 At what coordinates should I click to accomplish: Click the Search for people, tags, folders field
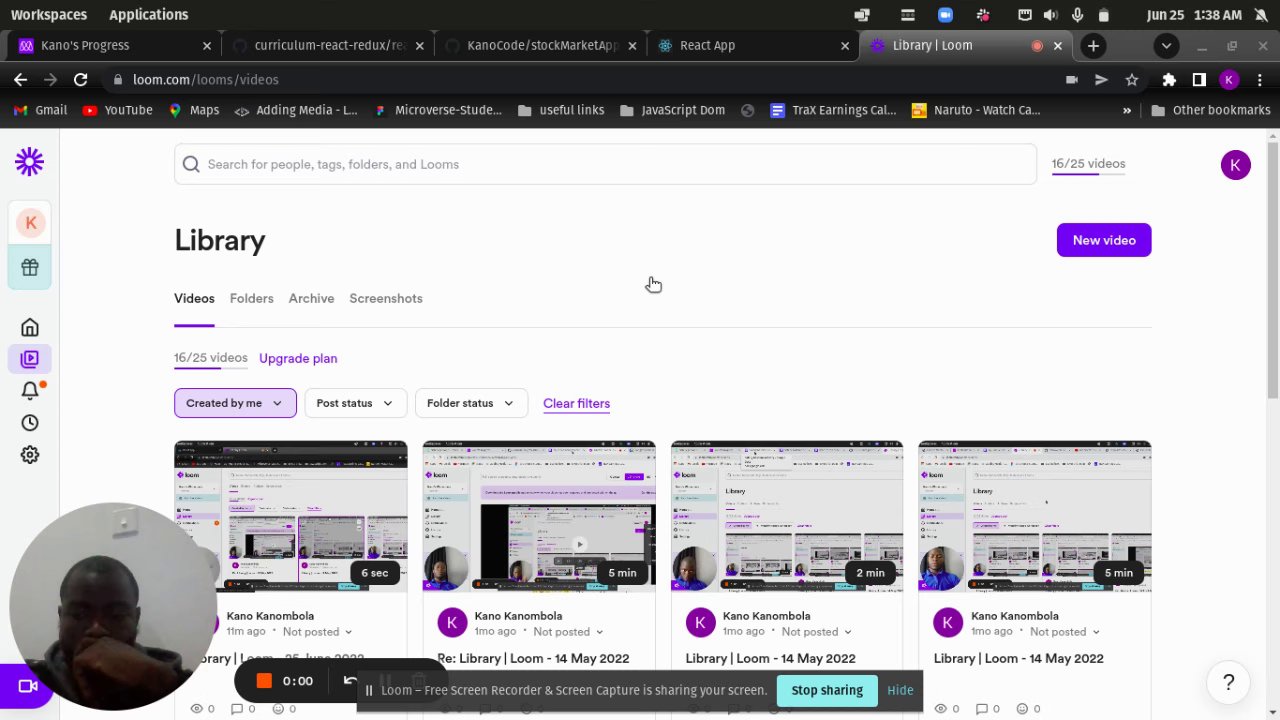point(605,164)
